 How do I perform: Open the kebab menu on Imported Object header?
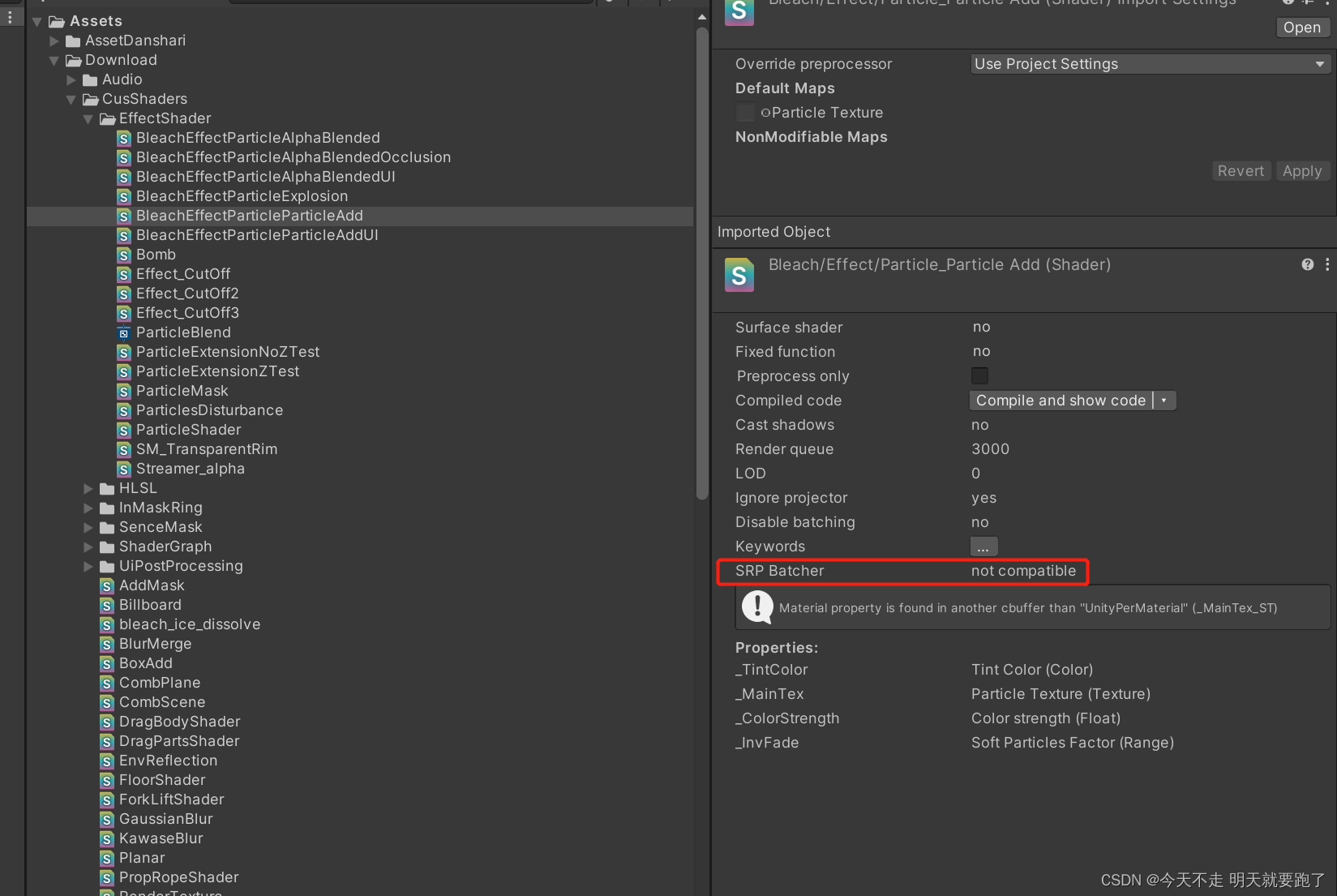click(x=1327, y=264)
